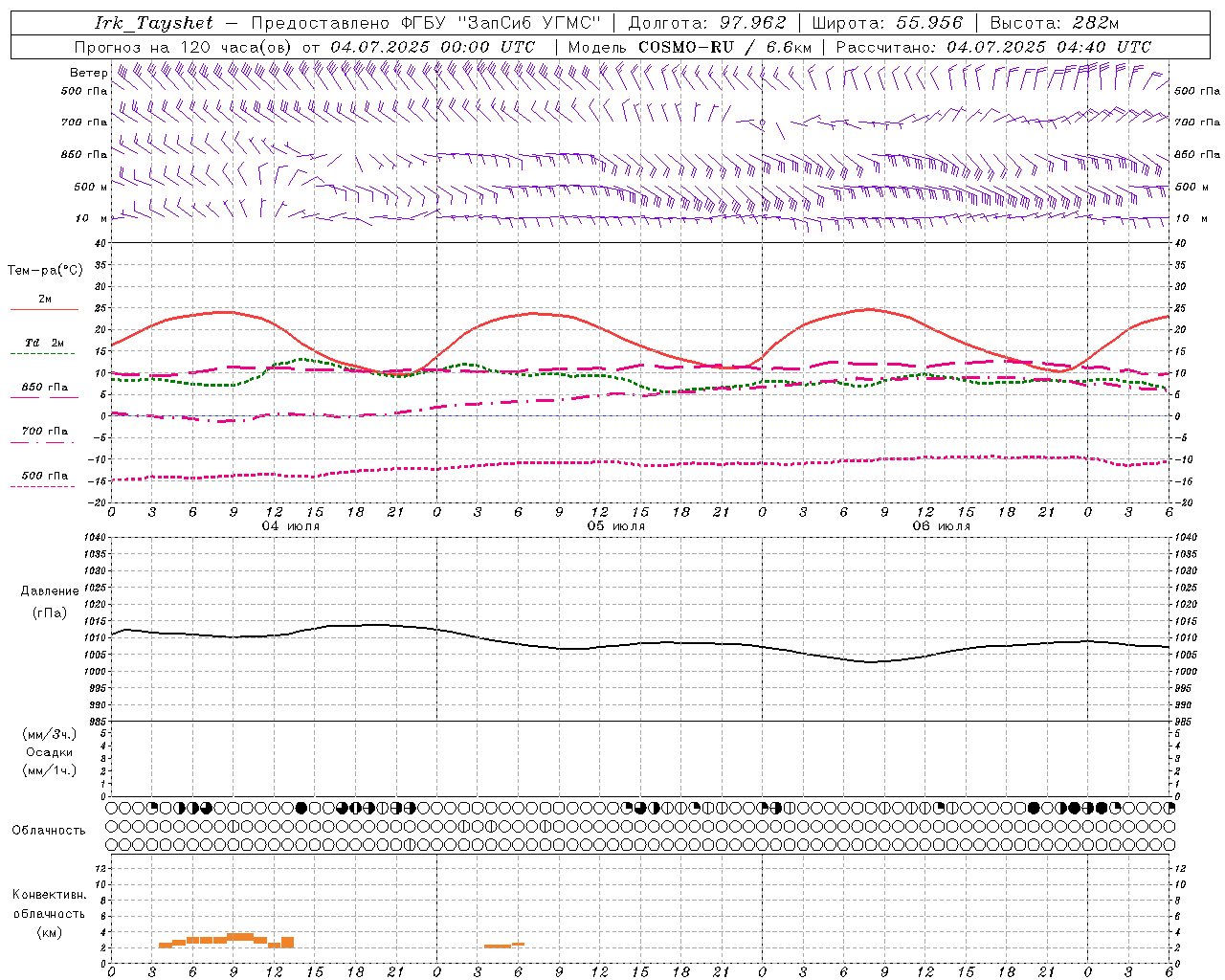1225x980 pixels.
Task: Click the Конвективн. label
Action: [x=50, y=894]
